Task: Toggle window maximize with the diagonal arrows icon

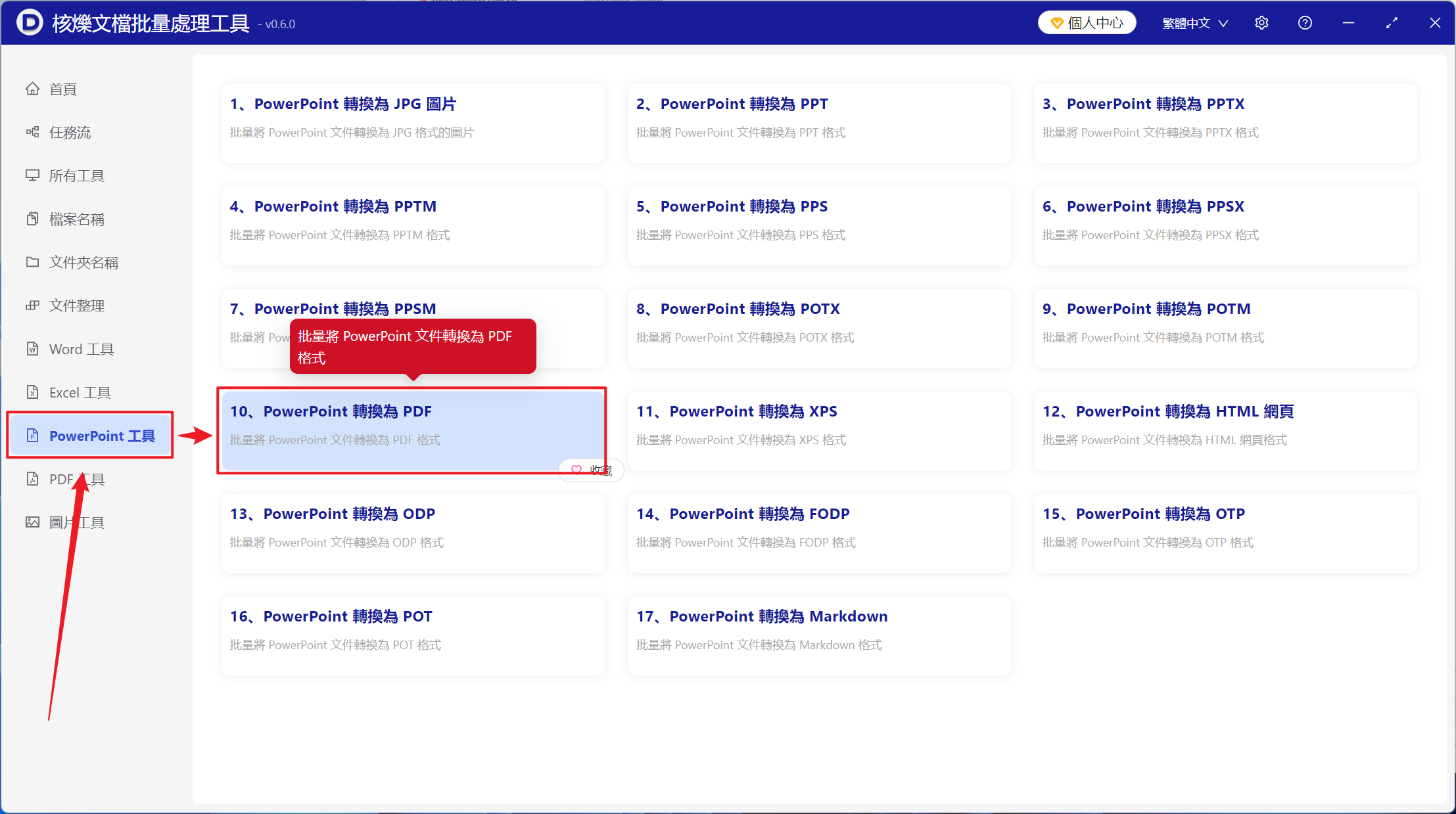Action: tap(1392, 23)
